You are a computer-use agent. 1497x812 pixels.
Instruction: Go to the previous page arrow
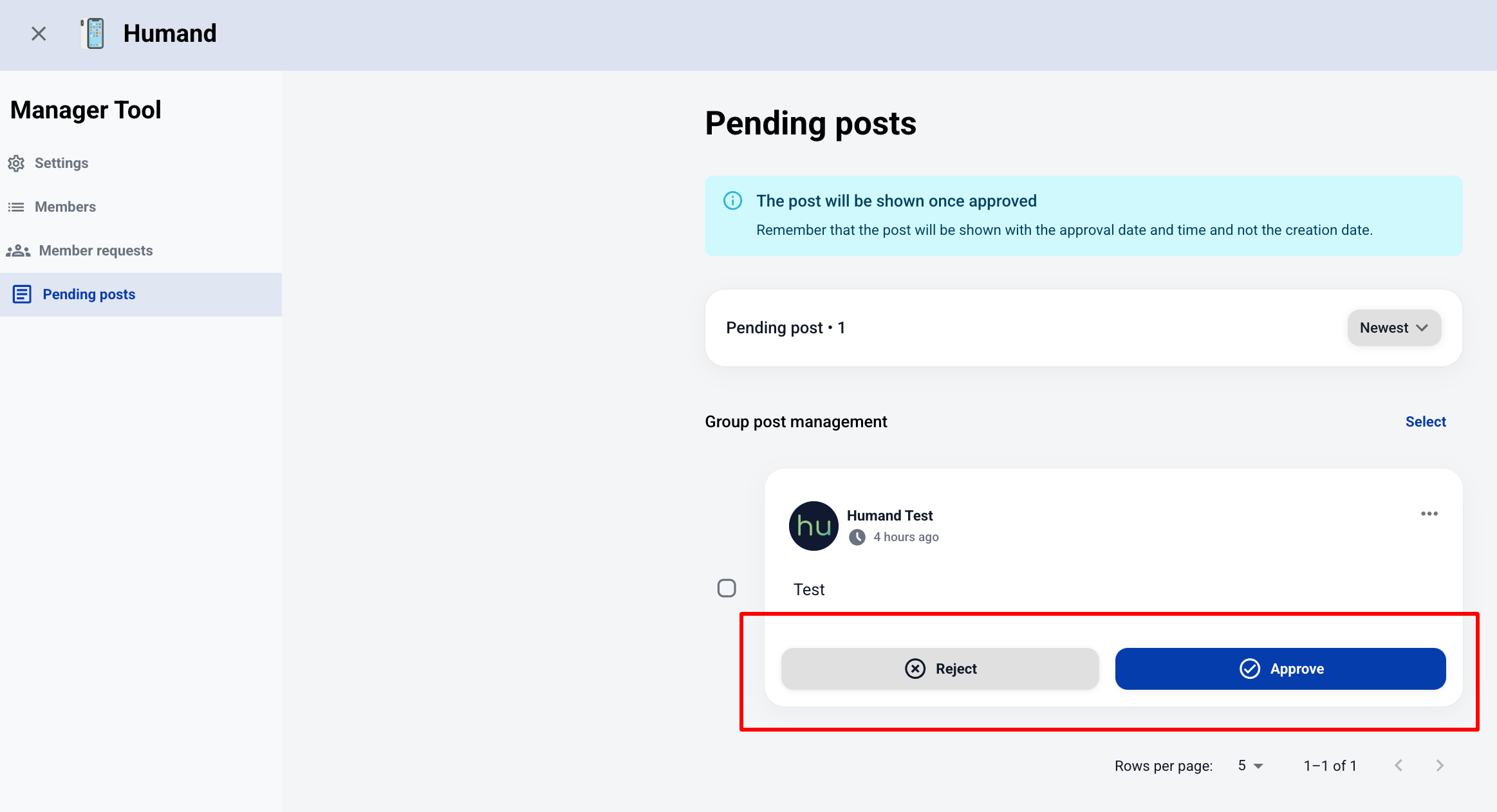(1399, 766)
